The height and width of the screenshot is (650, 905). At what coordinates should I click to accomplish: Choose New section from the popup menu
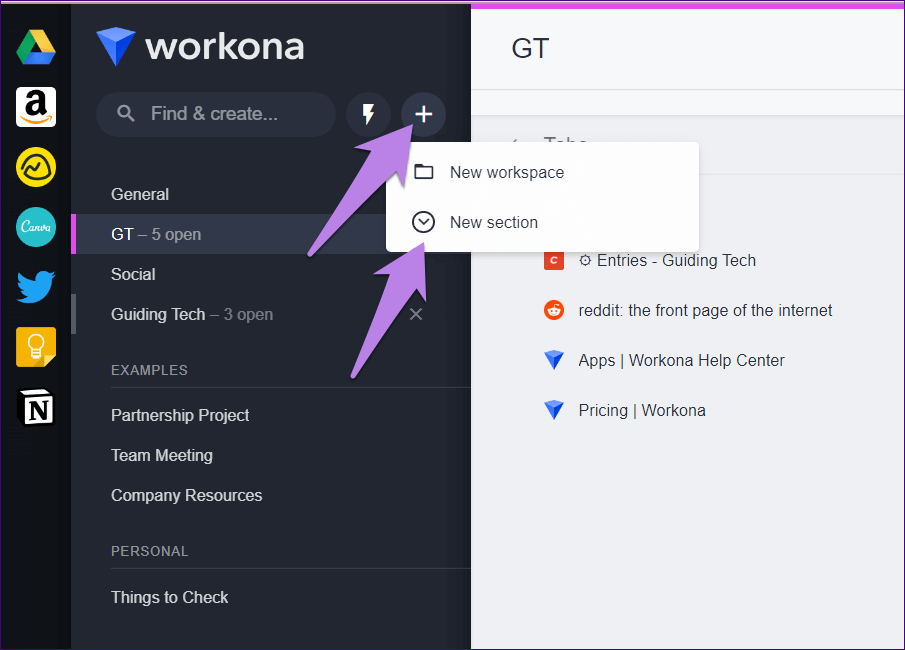[543, 222]
